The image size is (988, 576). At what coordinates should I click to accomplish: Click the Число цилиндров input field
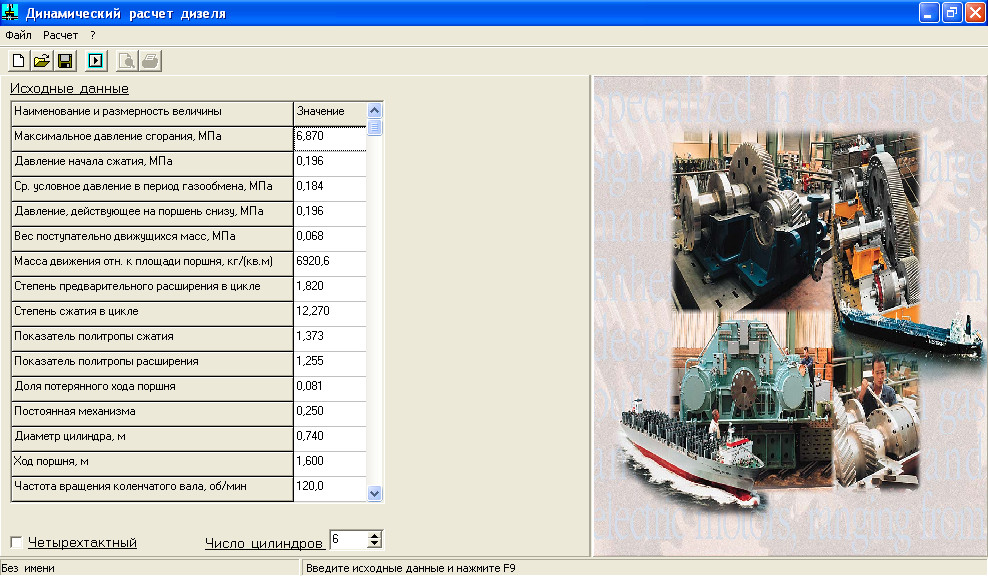coord(347,540)
